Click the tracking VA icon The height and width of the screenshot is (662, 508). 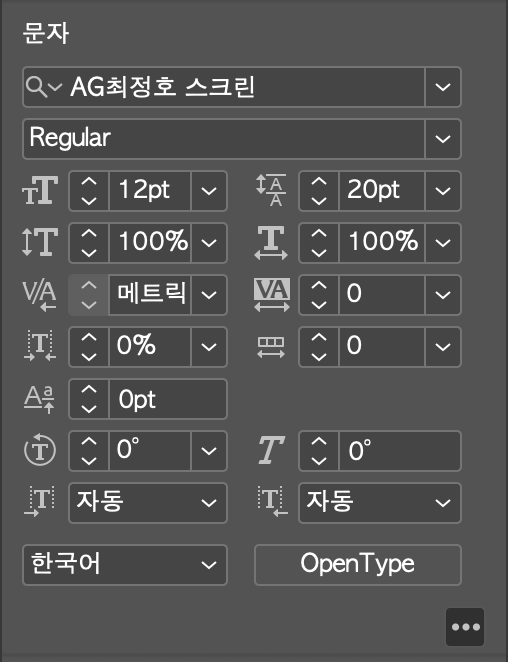pos(272,295)
